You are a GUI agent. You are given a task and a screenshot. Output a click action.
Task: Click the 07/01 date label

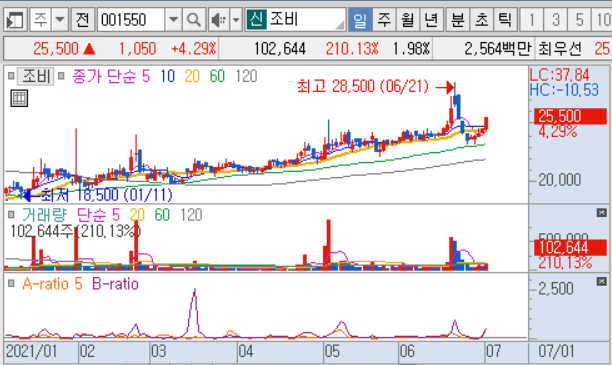pyautogui.click(x=557, y=351)
